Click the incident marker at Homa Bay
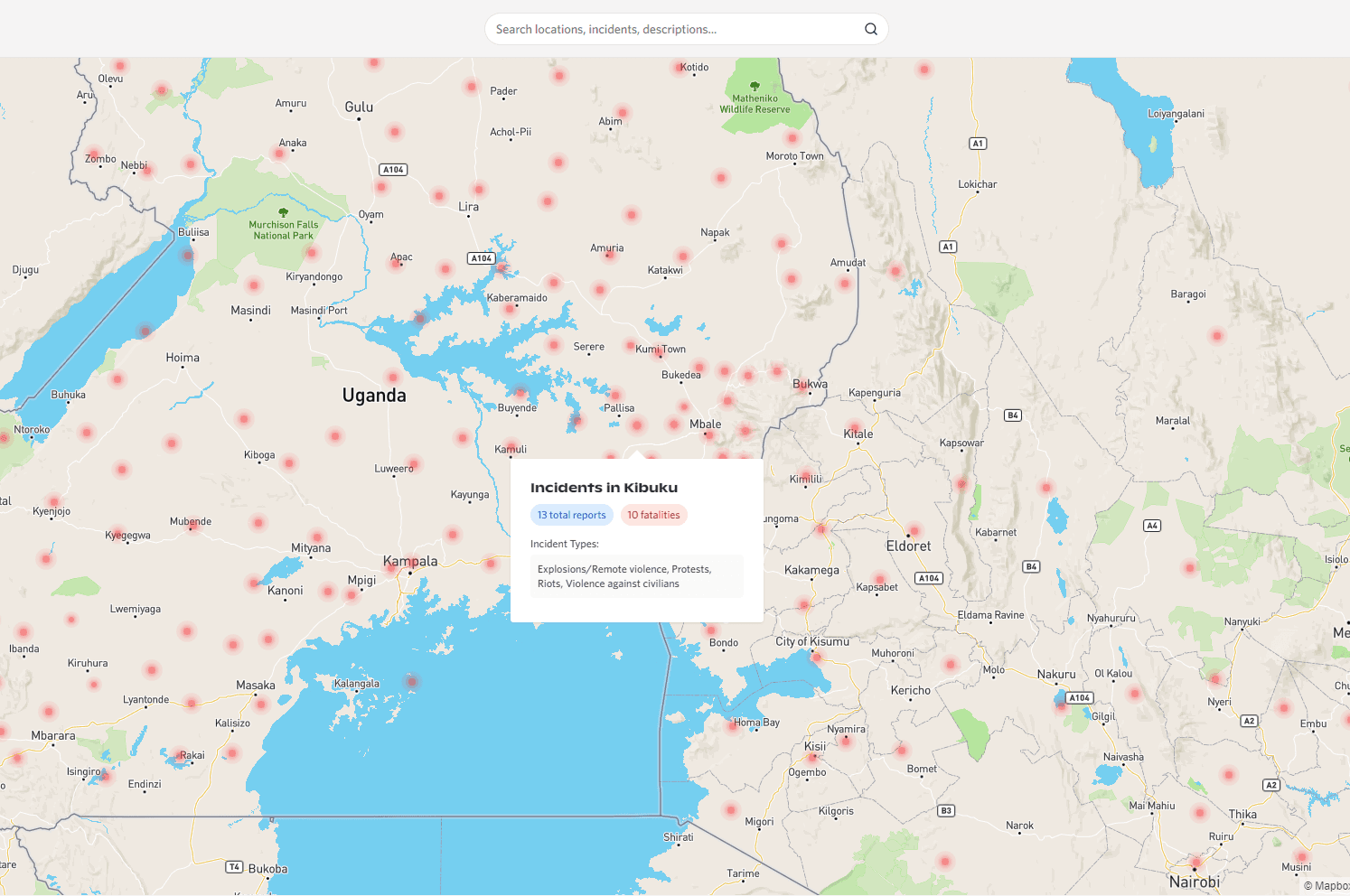This screenshot has width=1350, height=896. 734,725
